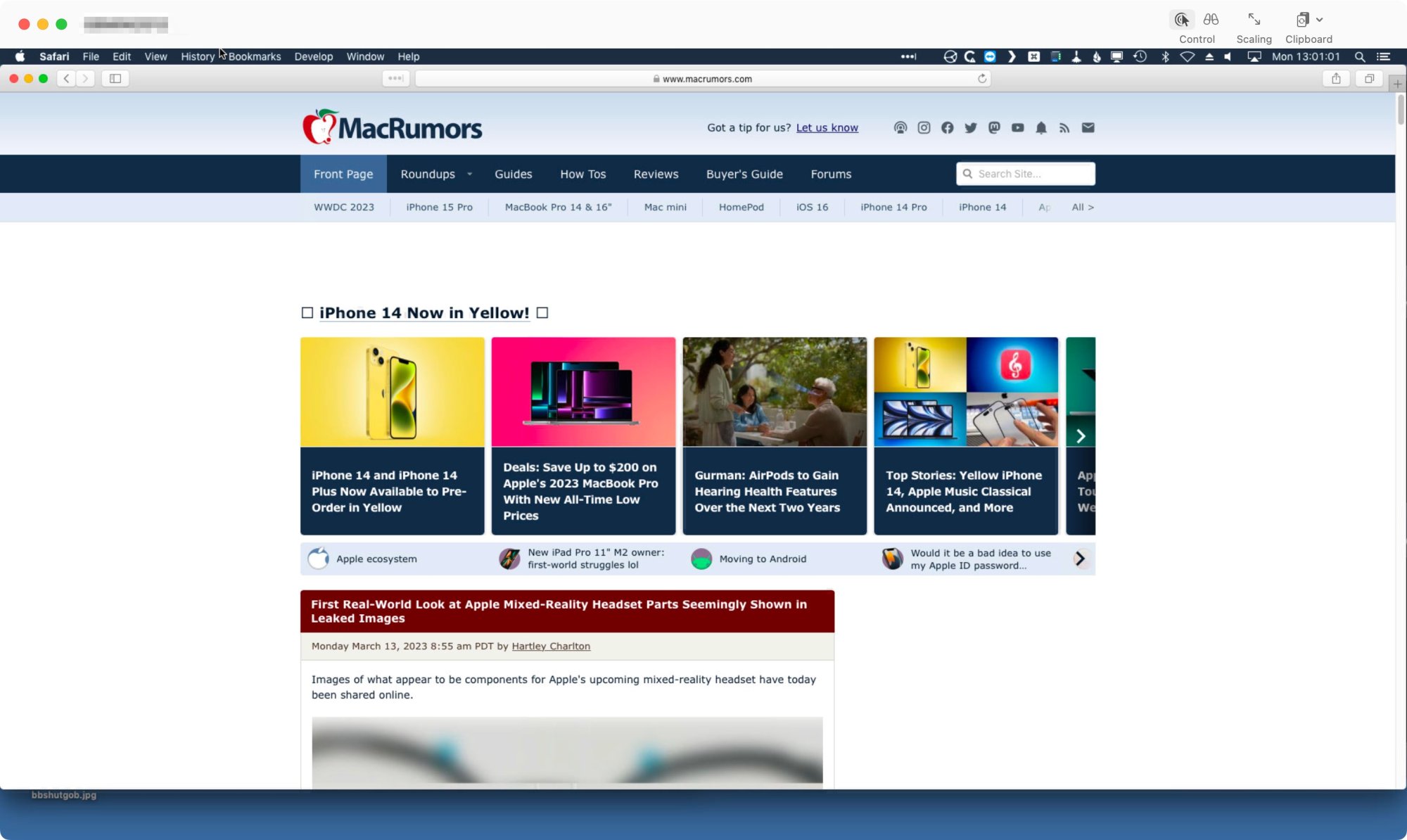
Task: Click the Control mode icon
Action: pos(1182,20)
